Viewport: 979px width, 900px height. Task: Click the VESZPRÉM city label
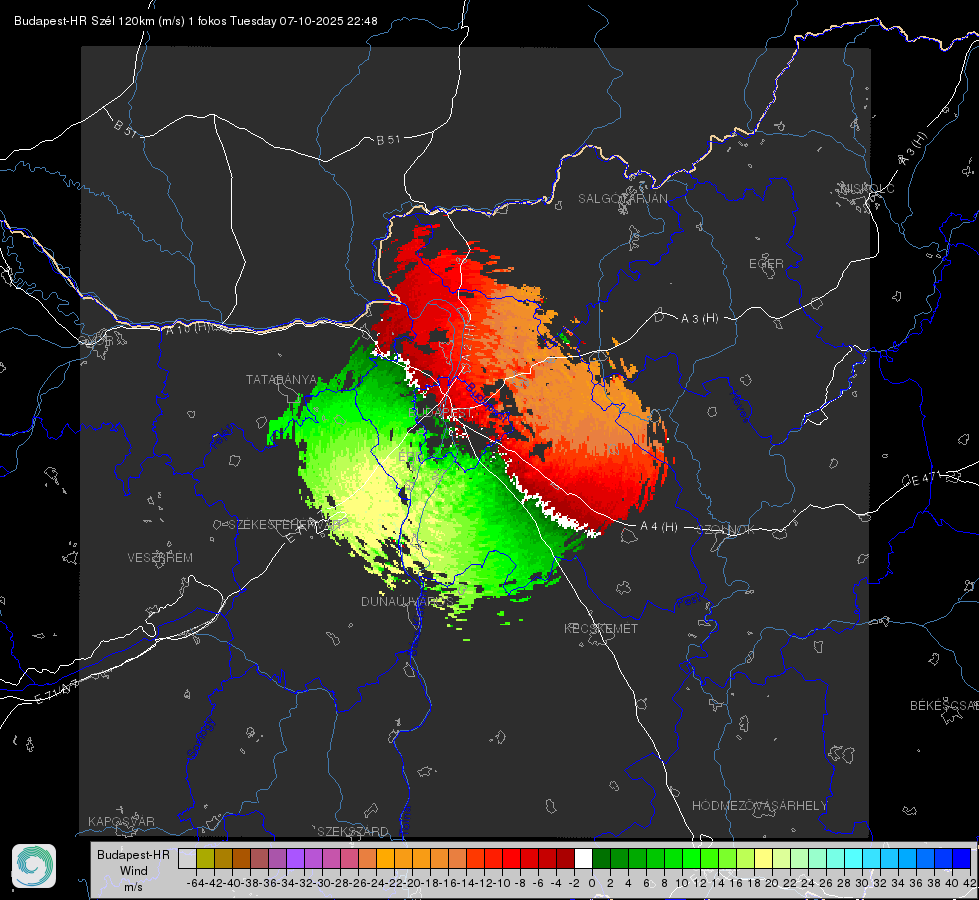[160, 558]
